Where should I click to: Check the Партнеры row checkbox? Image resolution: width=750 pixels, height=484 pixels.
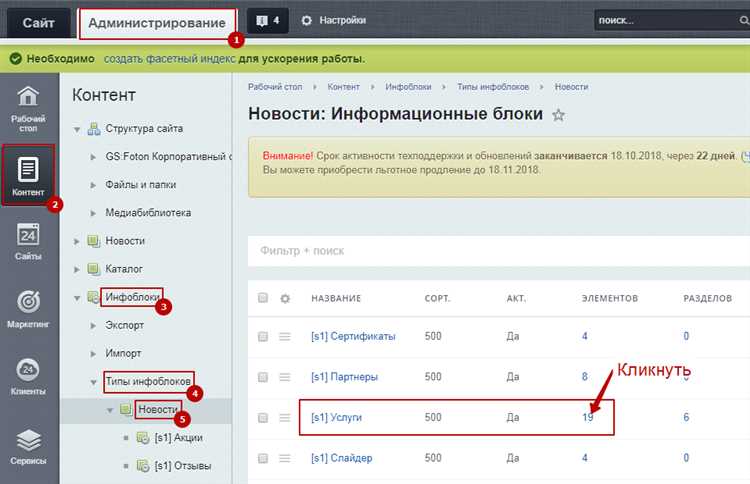[263, 377]
